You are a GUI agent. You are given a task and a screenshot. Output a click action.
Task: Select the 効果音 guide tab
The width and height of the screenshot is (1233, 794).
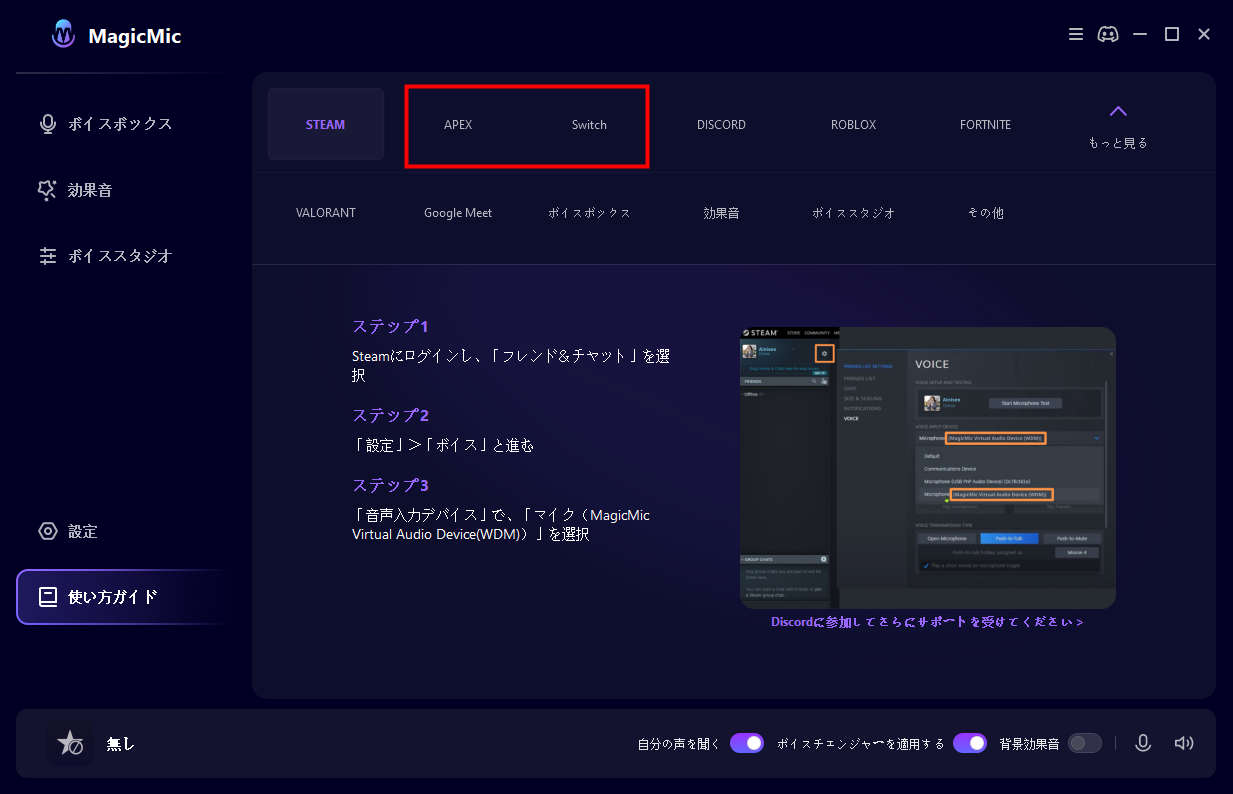click(x=721, y=213)
